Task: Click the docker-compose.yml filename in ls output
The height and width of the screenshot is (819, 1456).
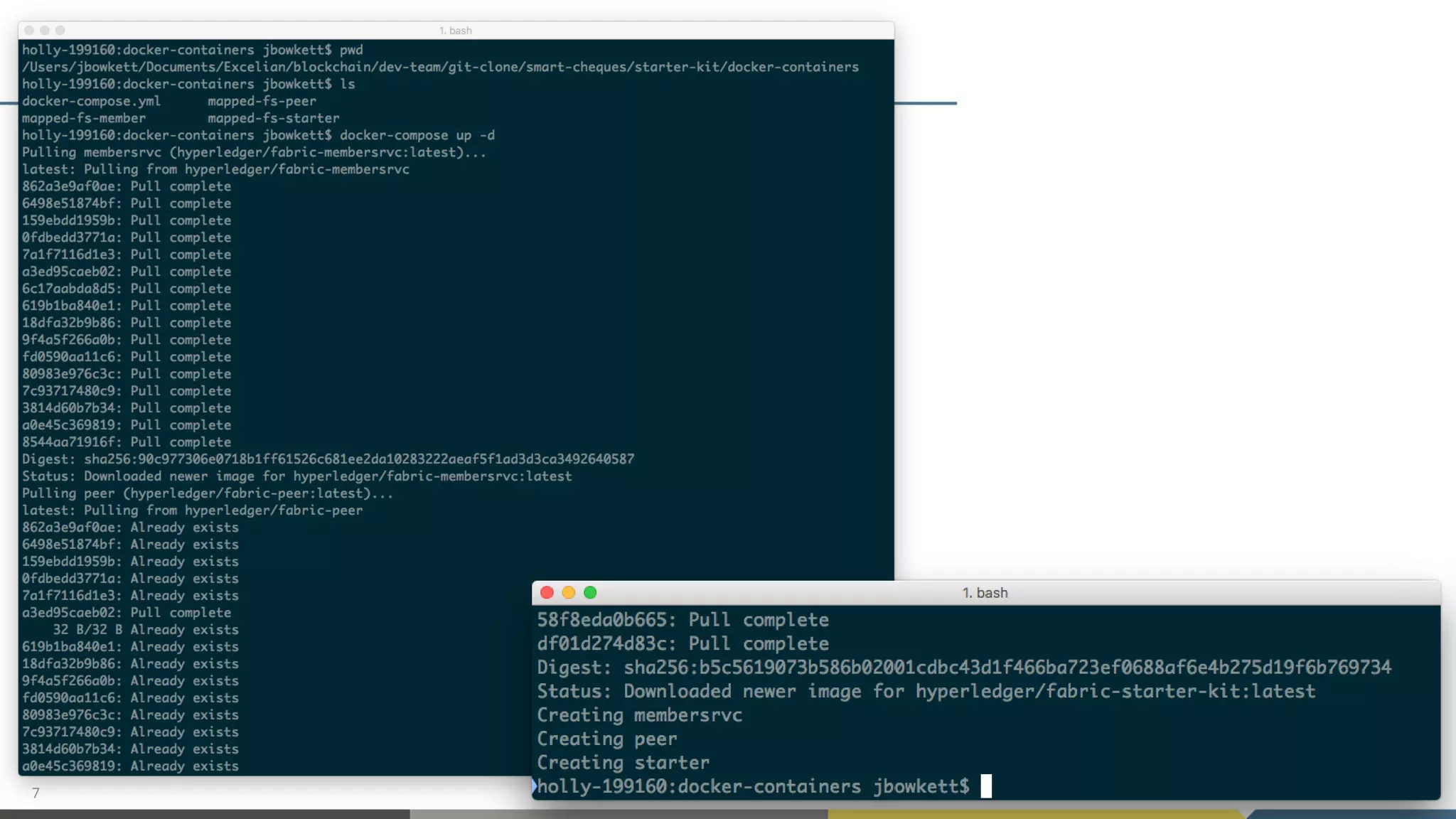Action: click(91, 101)
